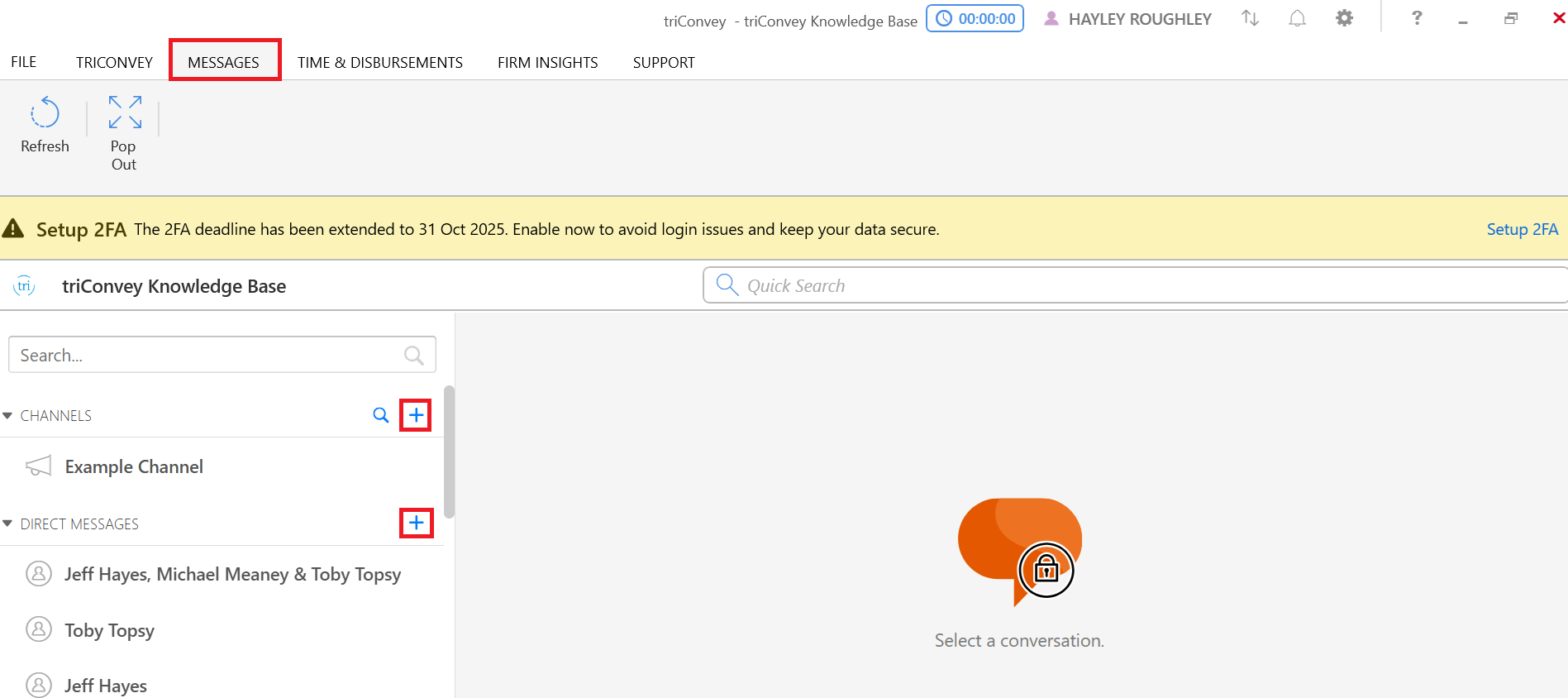The width and height of the screenshot is (1568, 698).
Task: Collapse the DIRECT MESSAGES section
Action: click(x=7, y=523)
